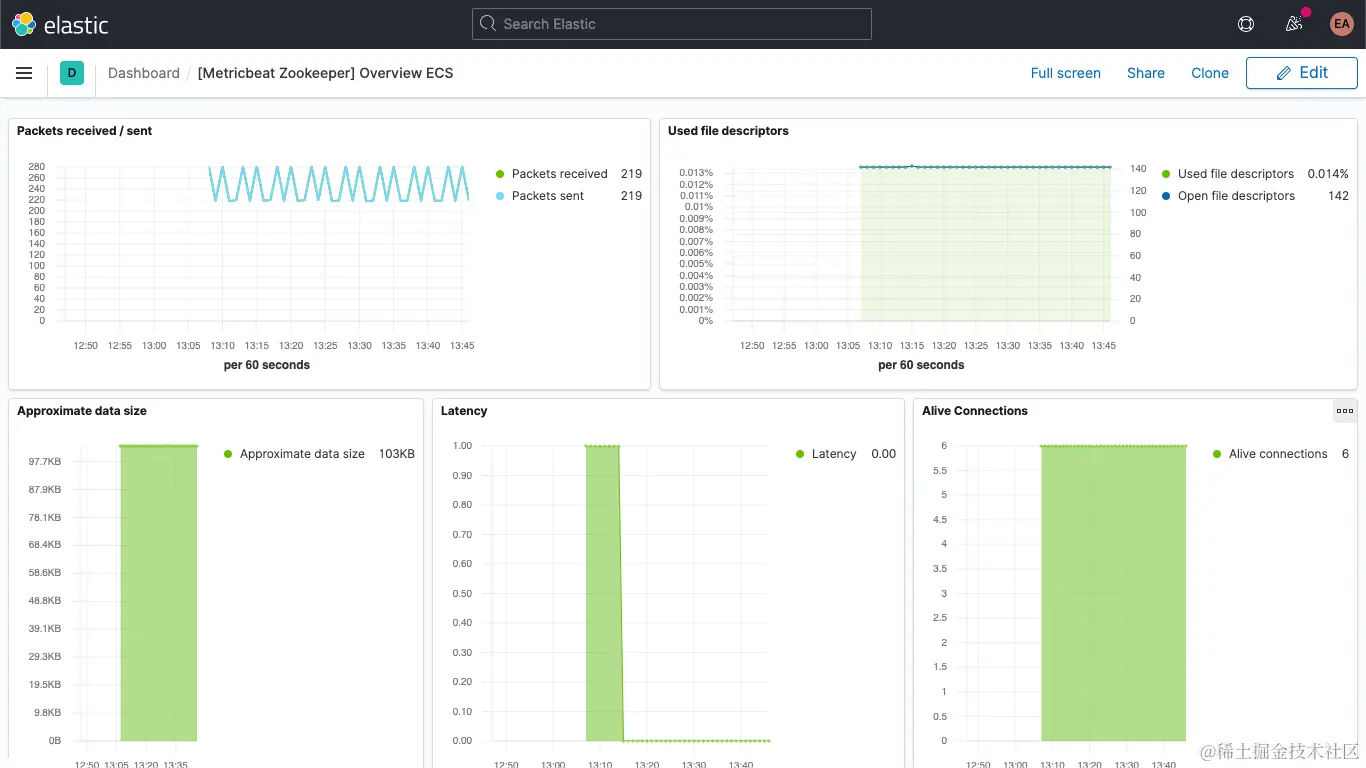1366x768 pixels.
Task: Click the green Latency legend dot
Action: pyautogui.click(x=798, y=453)
